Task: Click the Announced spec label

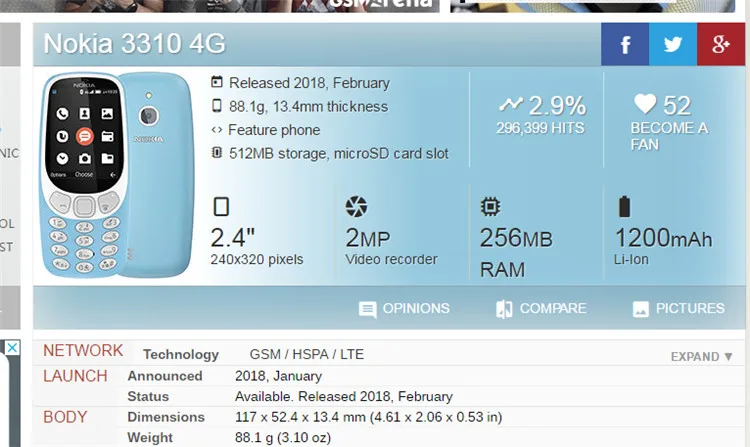Action: (x=165, y=376)
